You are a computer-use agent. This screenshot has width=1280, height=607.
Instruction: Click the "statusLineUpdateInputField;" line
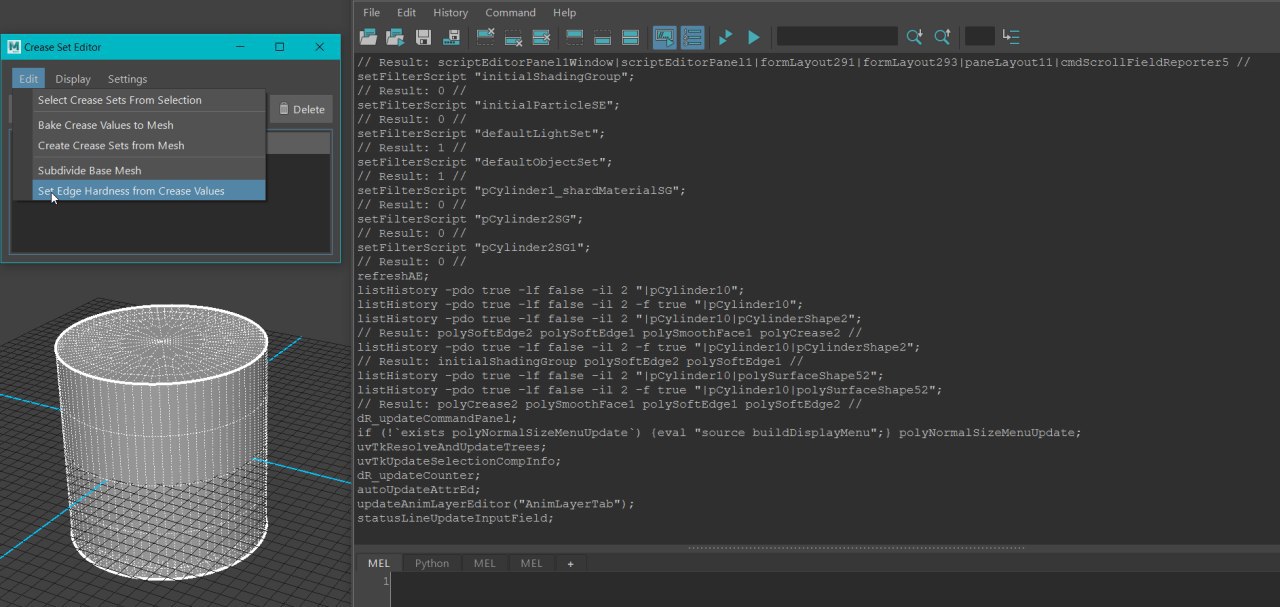[455, 519]
